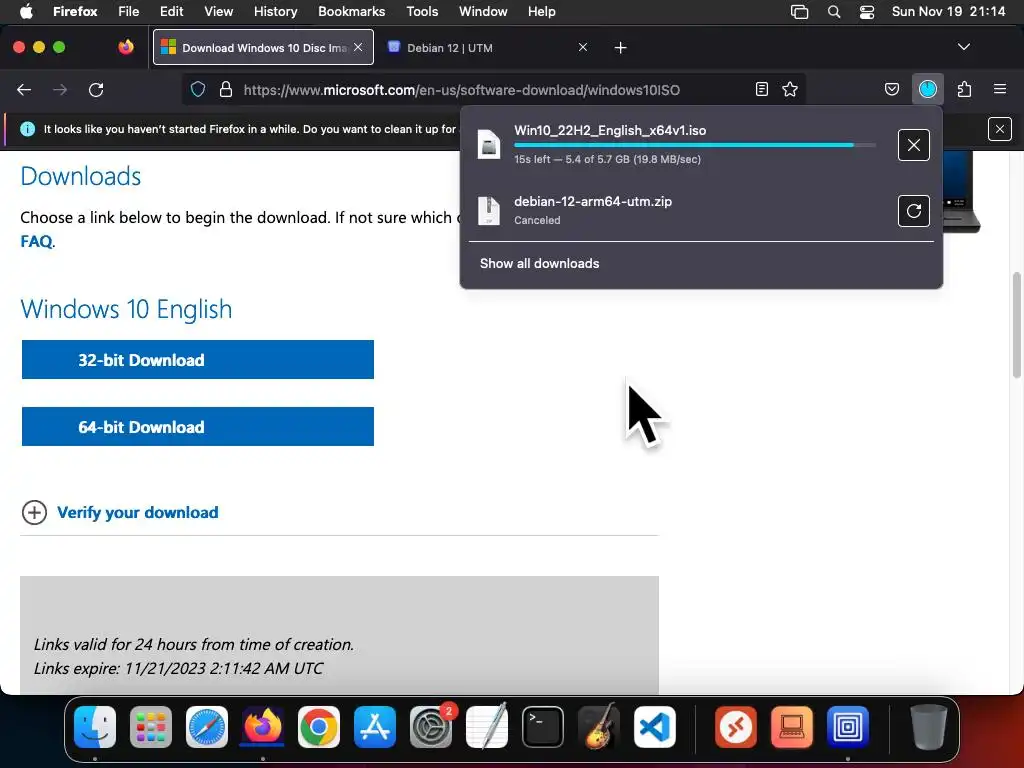
Task: Open Launchpad from the Dock
Action: [x=151, y=727]
